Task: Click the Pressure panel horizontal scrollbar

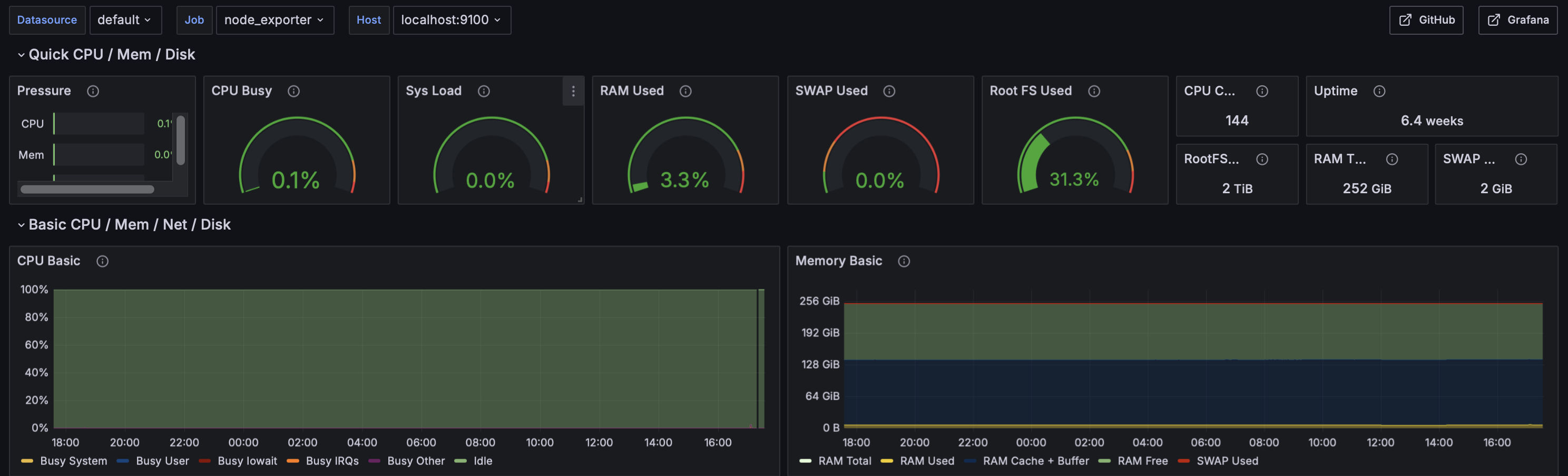Action: (x=87, y=190)
